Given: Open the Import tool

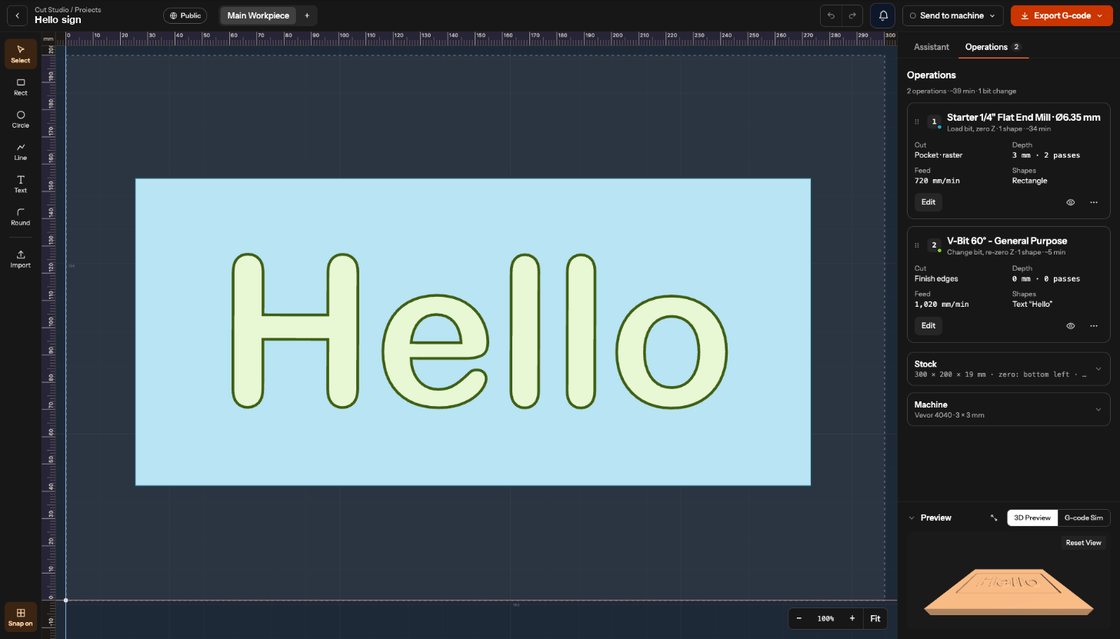Looking at the screenshot, I should coord(21,258).
